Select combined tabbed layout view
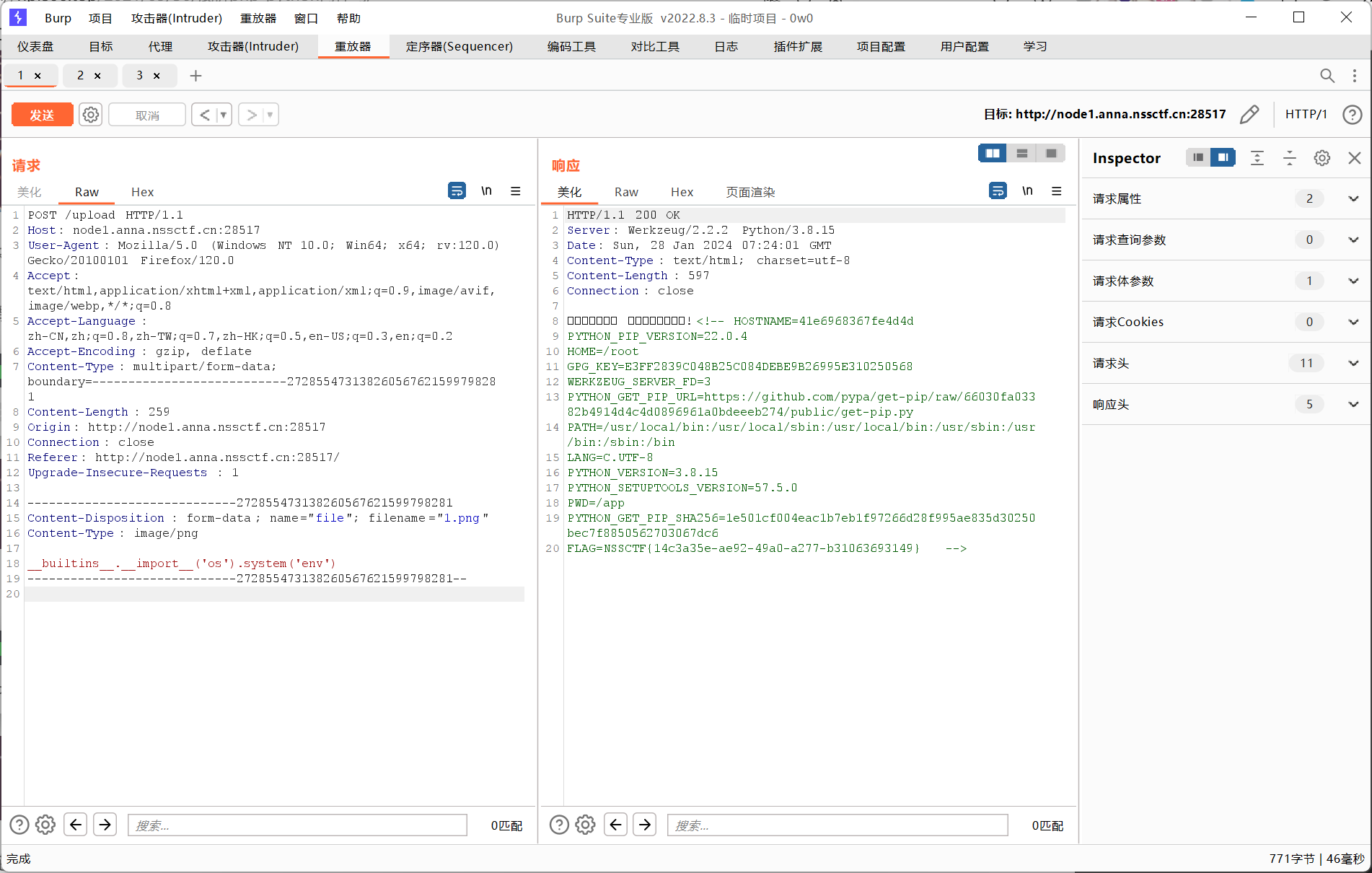 point(1051,153)
